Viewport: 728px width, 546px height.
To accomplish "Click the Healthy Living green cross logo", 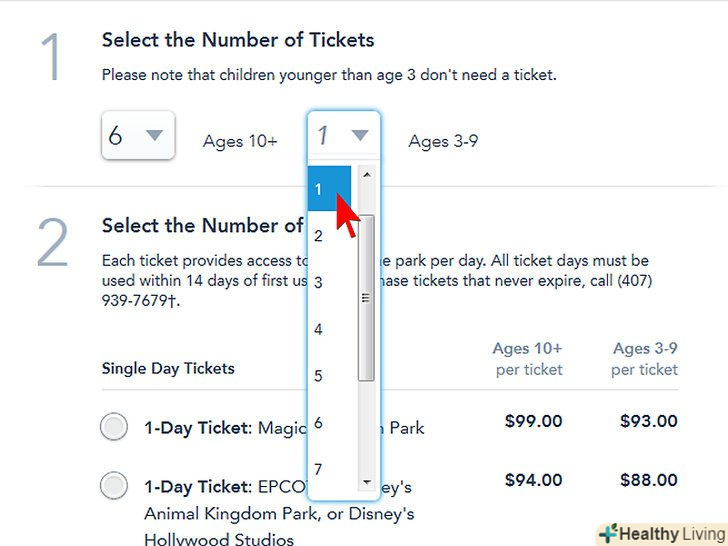I will [608, 533].
